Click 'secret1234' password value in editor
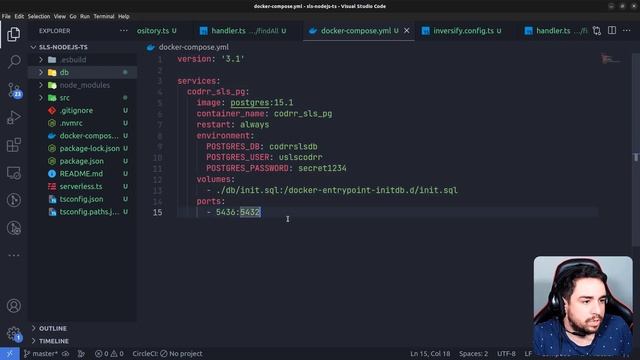The image size is (640, 360). (x=322, y=168)
